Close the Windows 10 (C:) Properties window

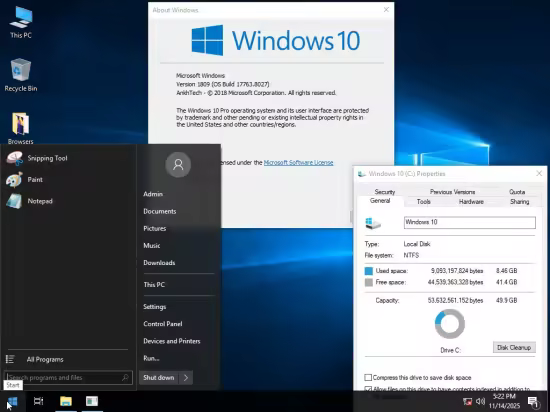[x=539, y=174]
